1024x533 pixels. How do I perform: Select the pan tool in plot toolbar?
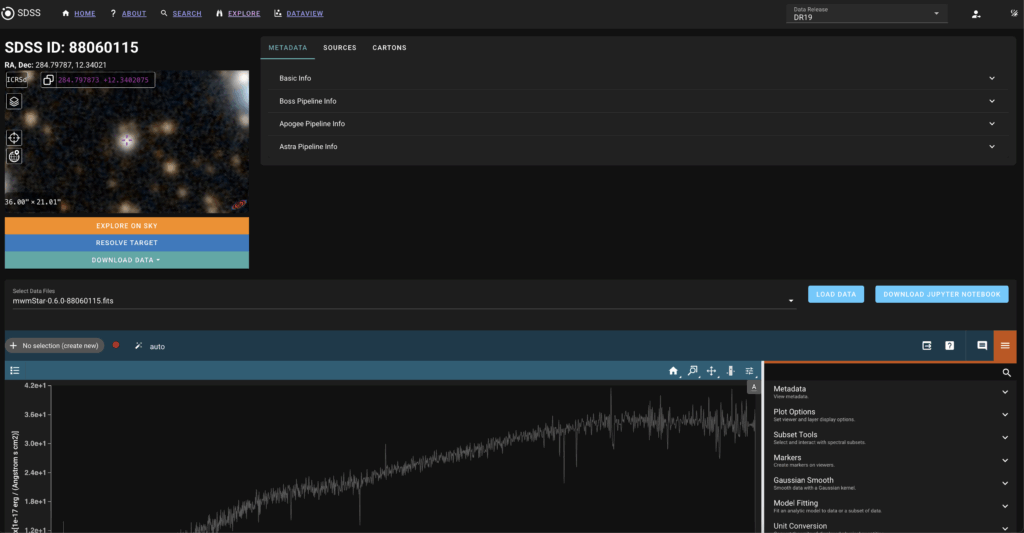click(x=711, y=371)
